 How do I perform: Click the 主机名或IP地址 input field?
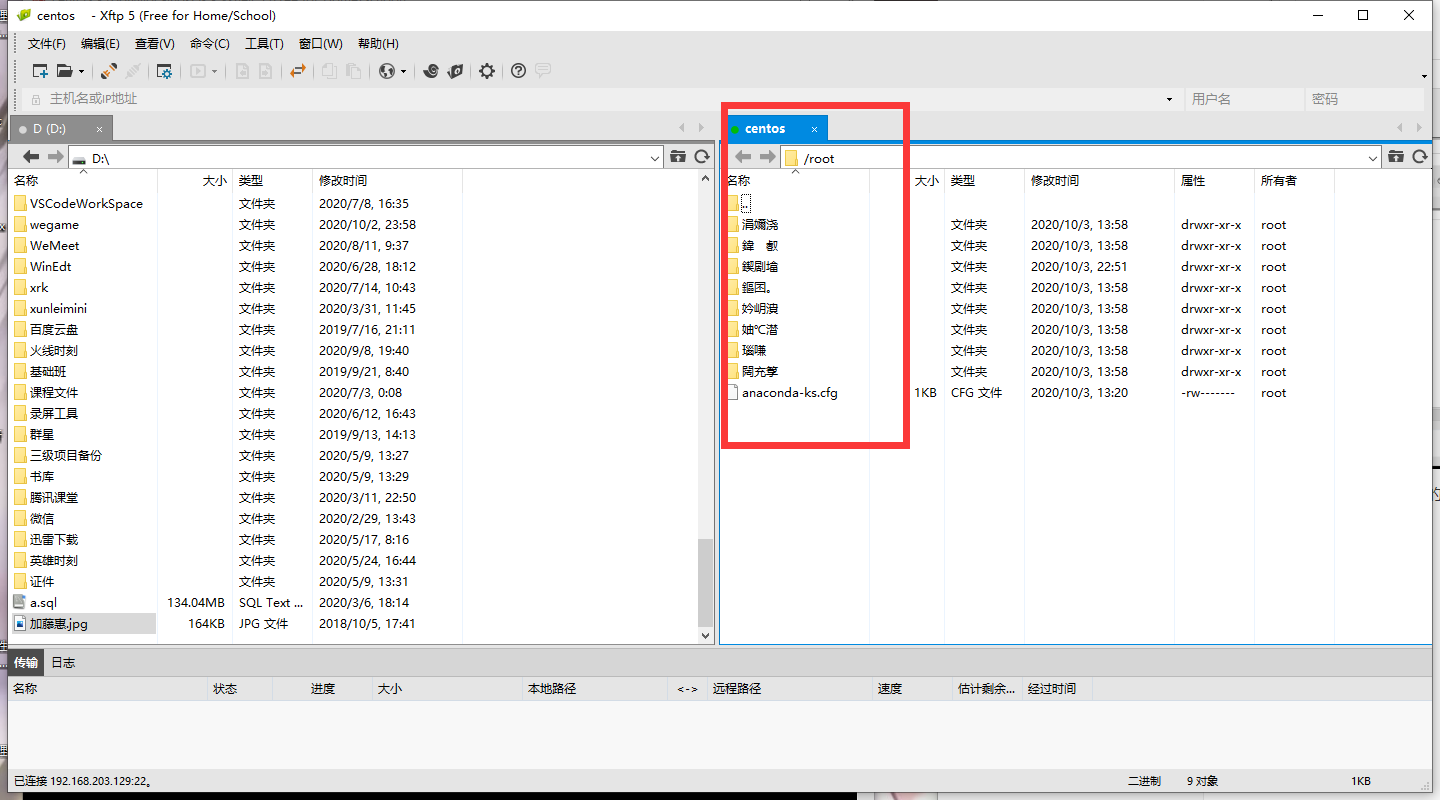[603, 99]
